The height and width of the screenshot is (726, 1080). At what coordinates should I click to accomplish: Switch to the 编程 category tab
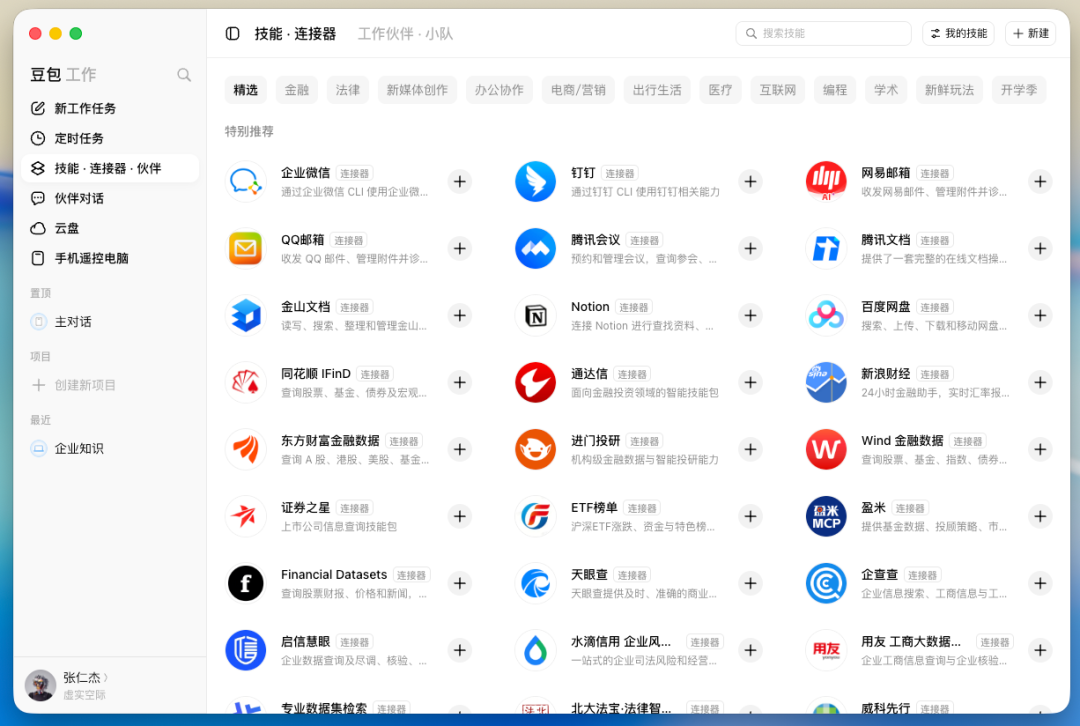tap(835, 90)
